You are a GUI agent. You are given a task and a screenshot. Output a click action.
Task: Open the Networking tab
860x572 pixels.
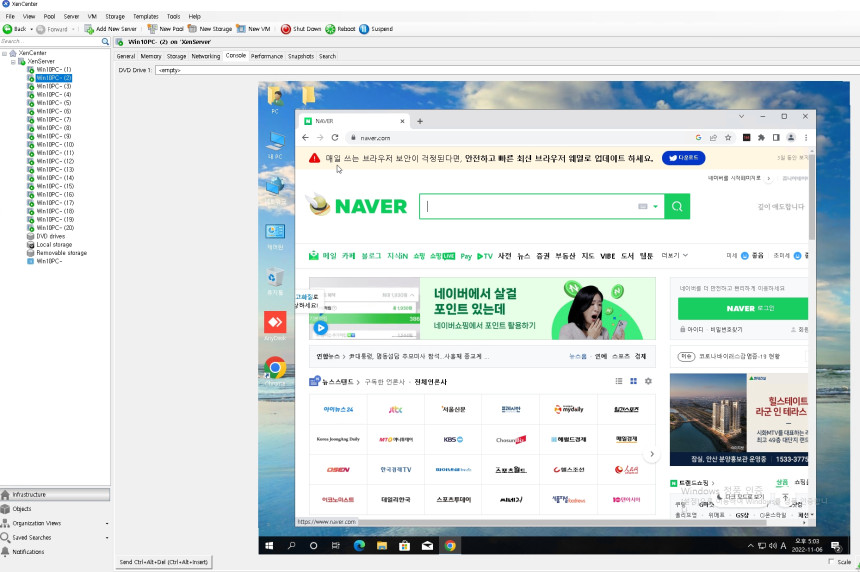[206, 56]
